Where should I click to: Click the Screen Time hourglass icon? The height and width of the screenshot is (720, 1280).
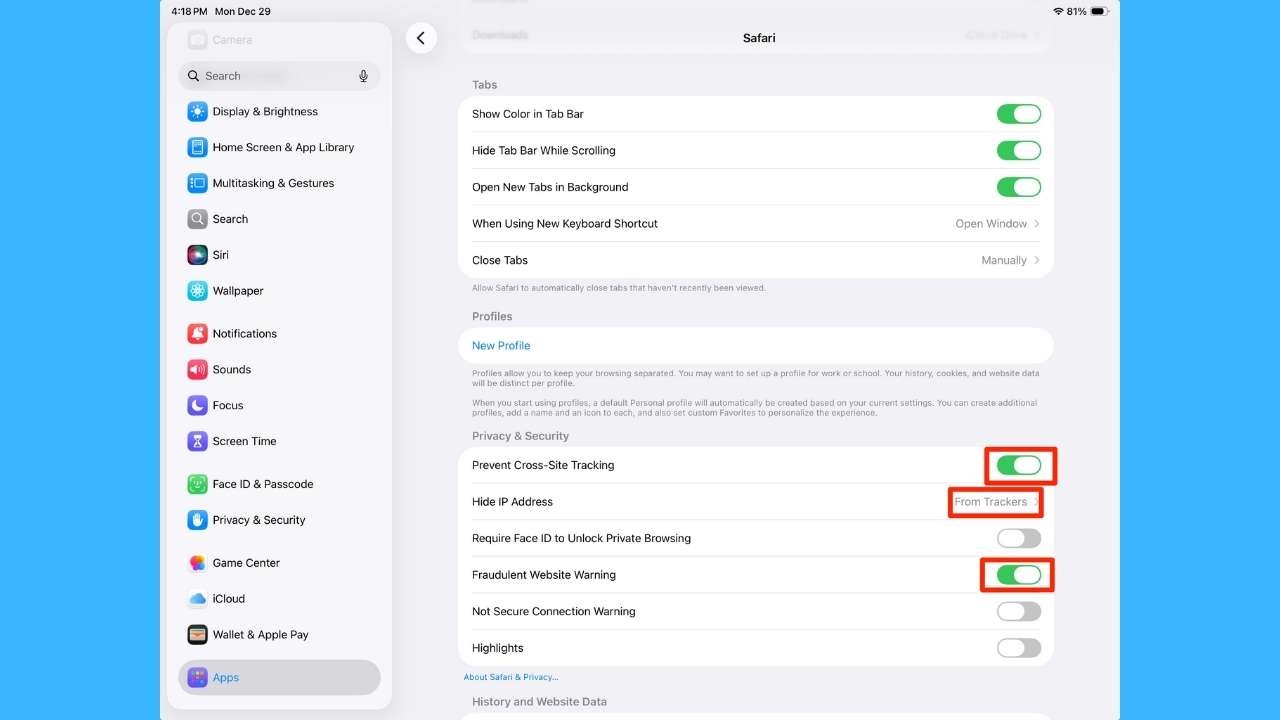click(197, 441)
